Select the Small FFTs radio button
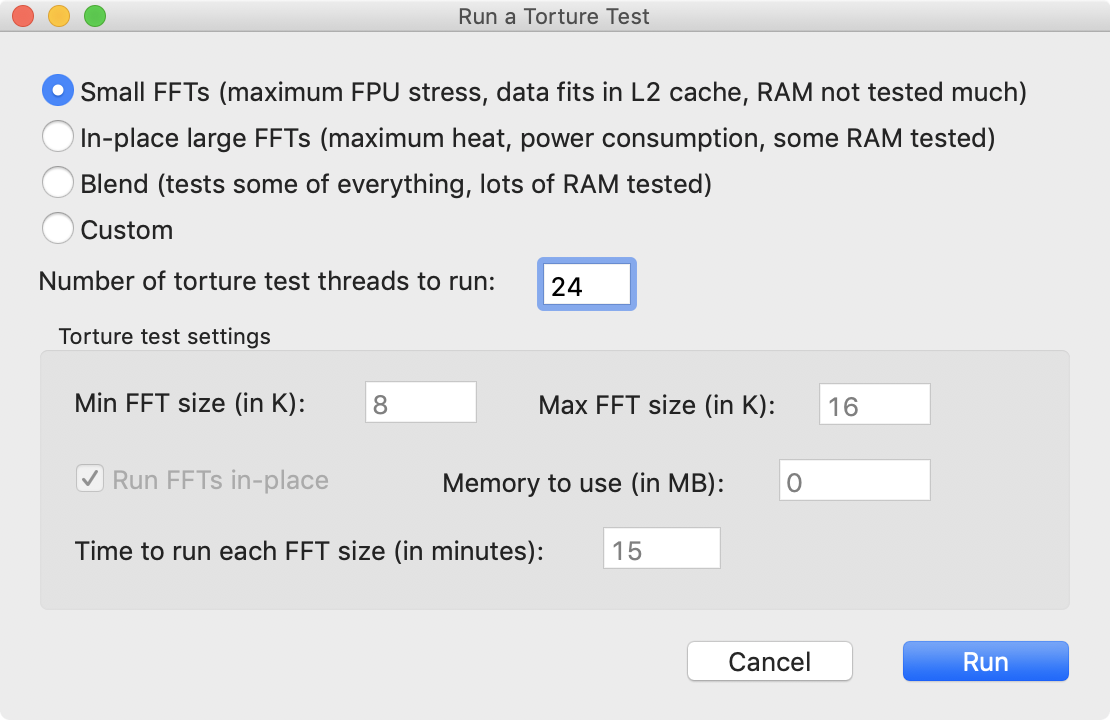 pyautogui.click(x=58, y=92)
